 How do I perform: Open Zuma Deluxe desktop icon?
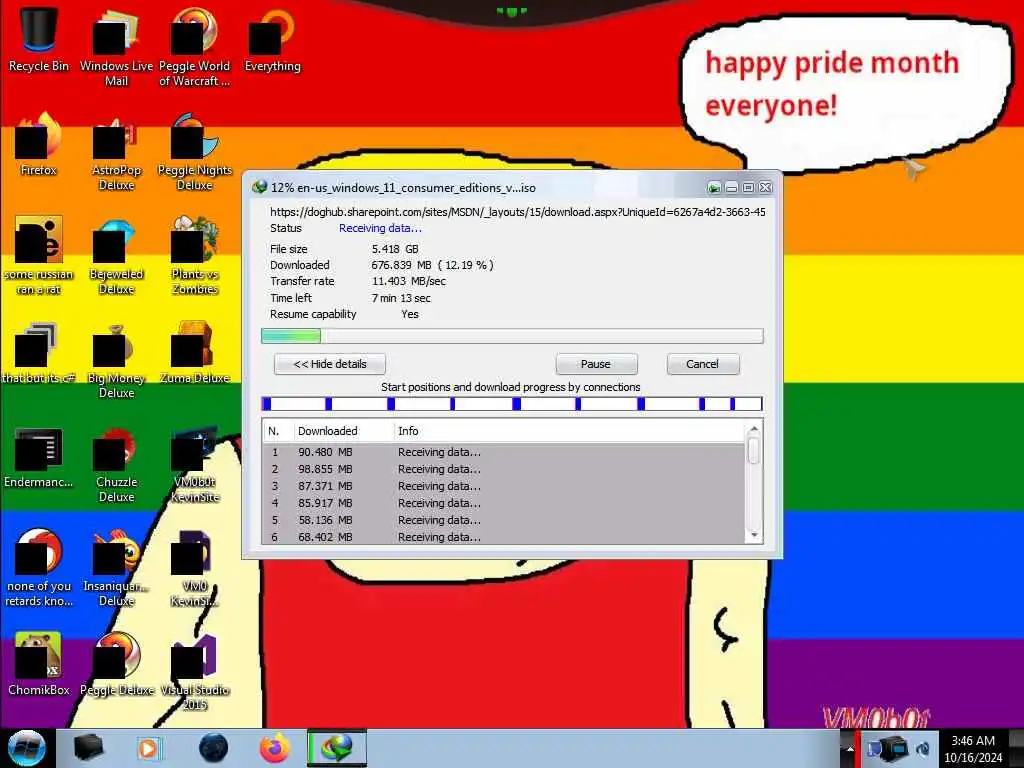point(195,351)
